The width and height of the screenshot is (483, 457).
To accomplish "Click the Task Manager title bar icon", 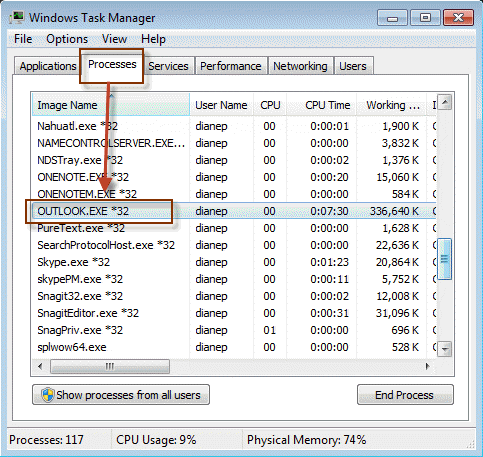I will tap(16, 17).
